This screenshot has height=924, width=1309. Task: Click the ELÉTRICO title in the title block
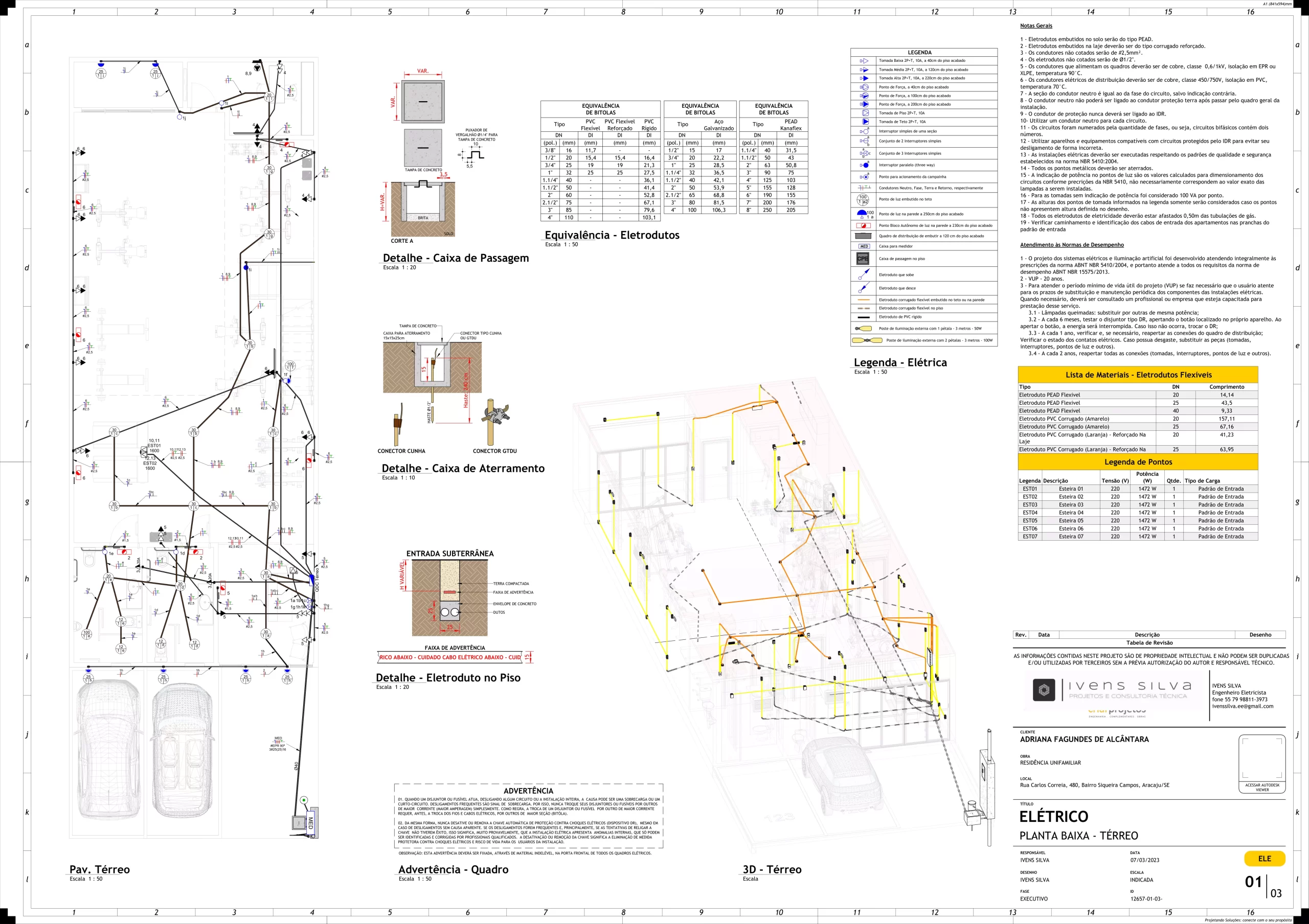point(1053,816)
